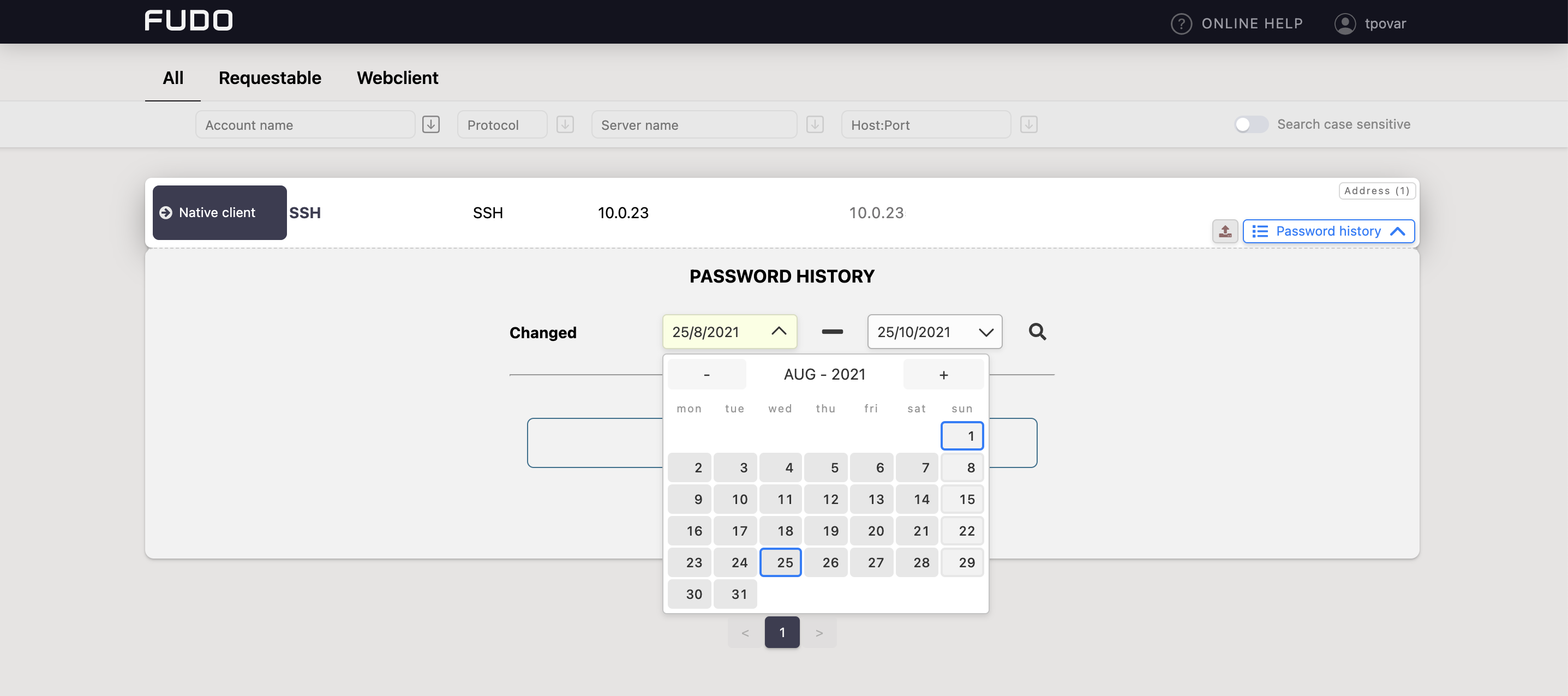Click sort icon next to Host:Port
1568x696 pixels.
pyautogui.click(x=1029, y=125)
